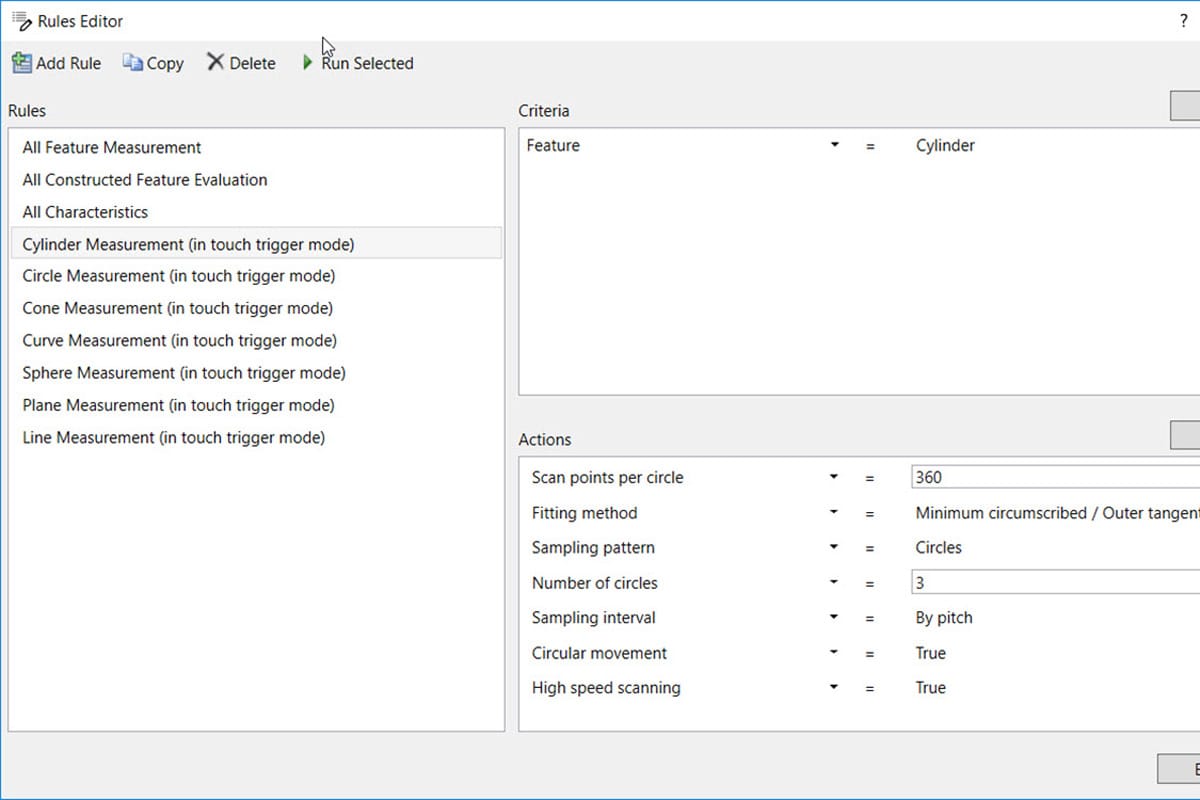Click the Copy rule icon
1200x800 pixels.
(x=133, y=63)
